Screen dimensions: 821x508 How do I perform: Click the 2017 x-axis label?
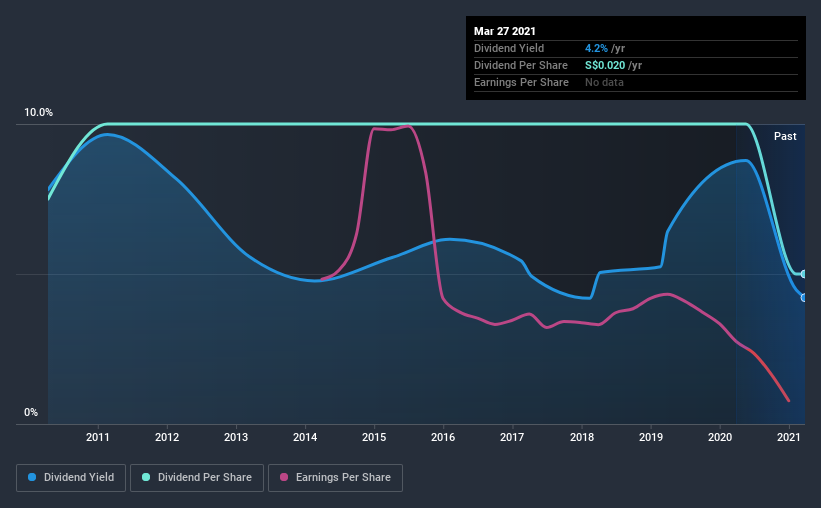coord(512,437)
